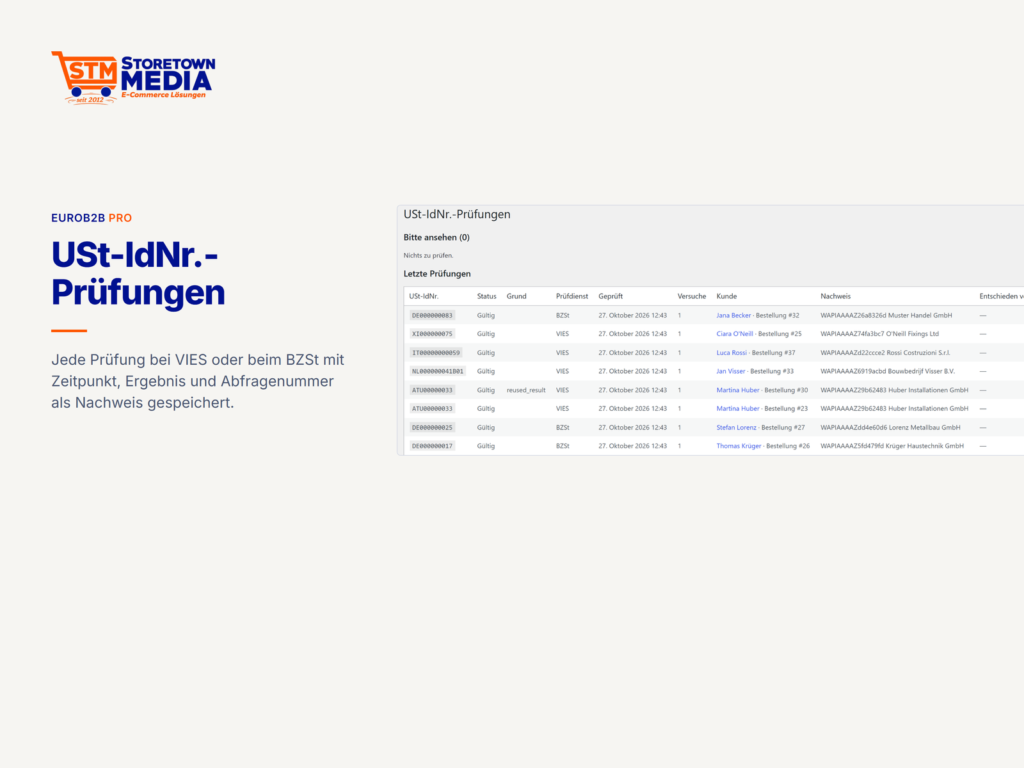Select VAT ID code XI000000075
The image size is (1024, 768).
pos(432,334)
